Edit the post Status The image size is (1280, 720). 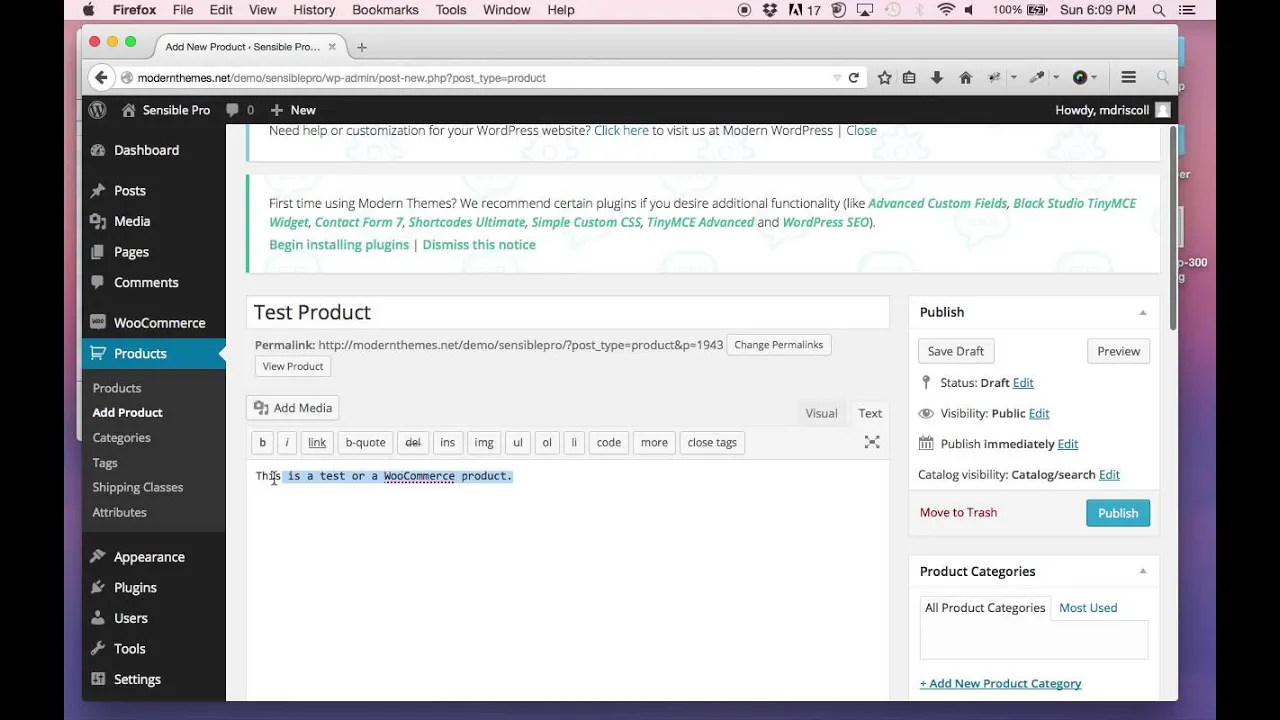[1023, 383]
